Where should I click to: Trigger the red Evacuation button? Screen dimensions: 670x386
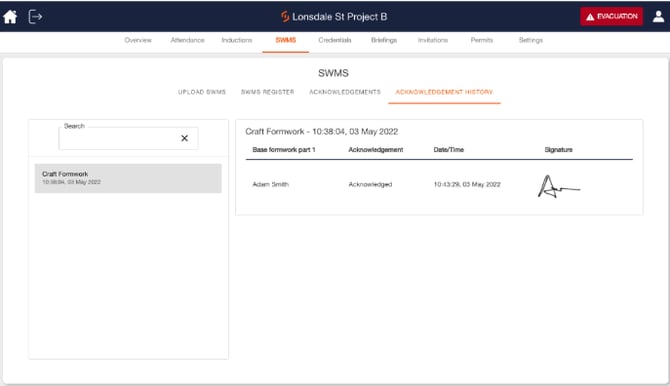611,17
